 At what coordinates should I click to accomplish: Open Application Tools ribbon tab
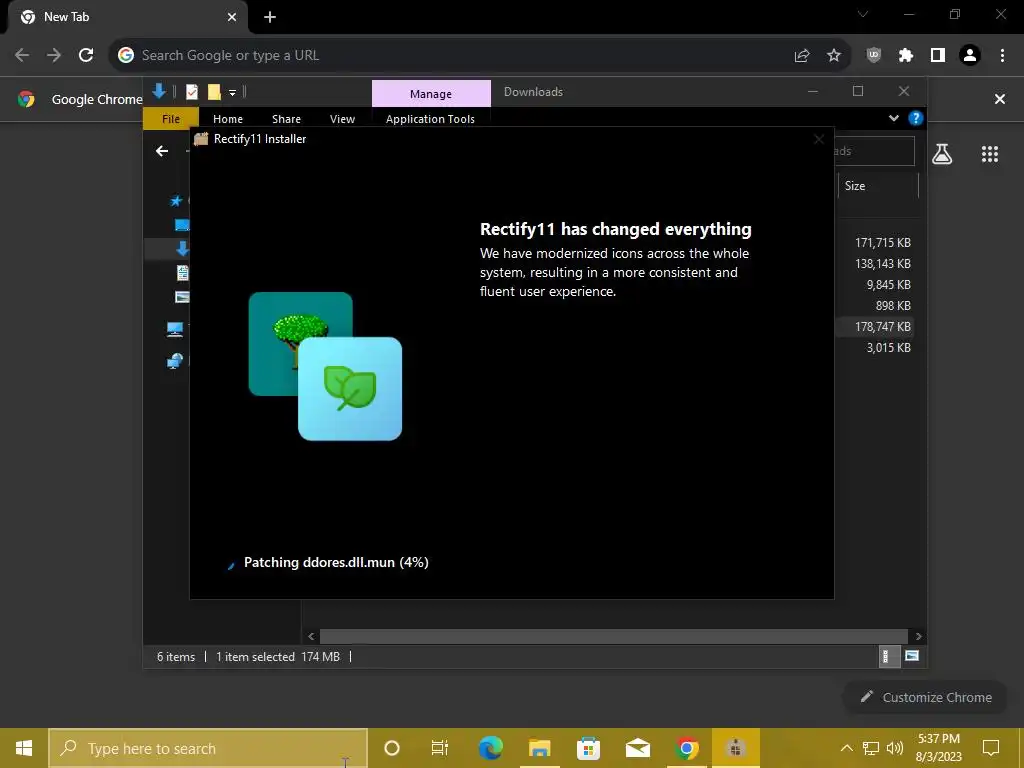point(430,119)
